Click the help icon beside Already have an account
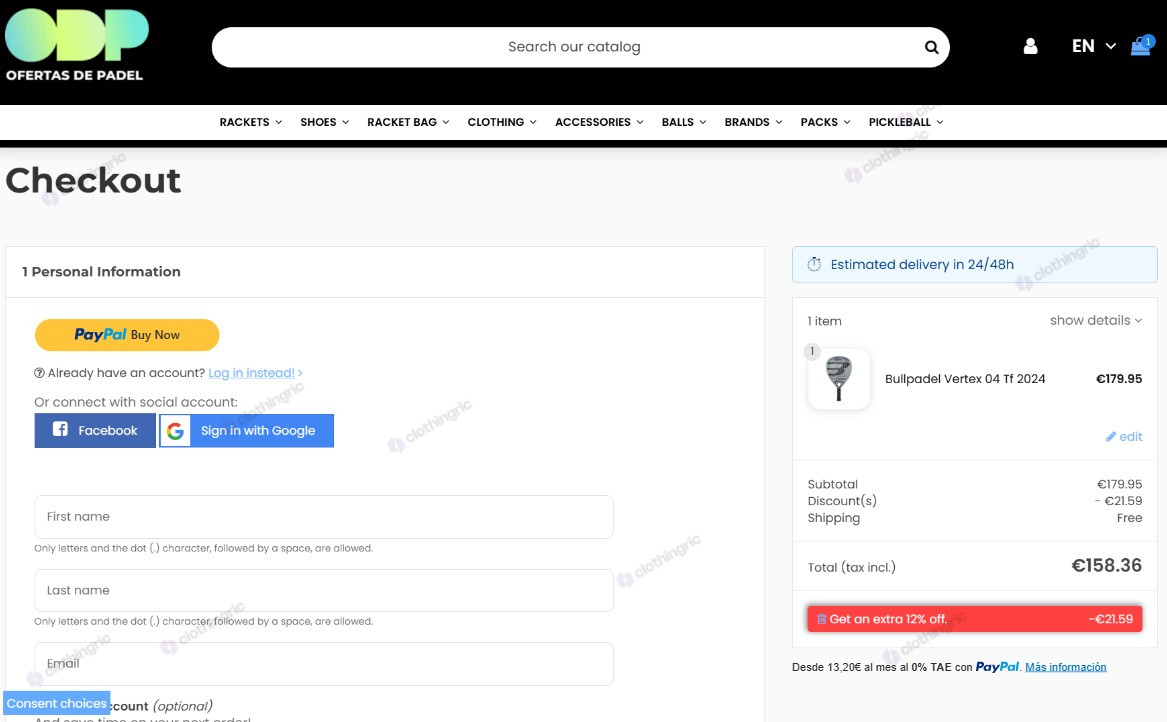The image size is (1167, 722). 39,373
